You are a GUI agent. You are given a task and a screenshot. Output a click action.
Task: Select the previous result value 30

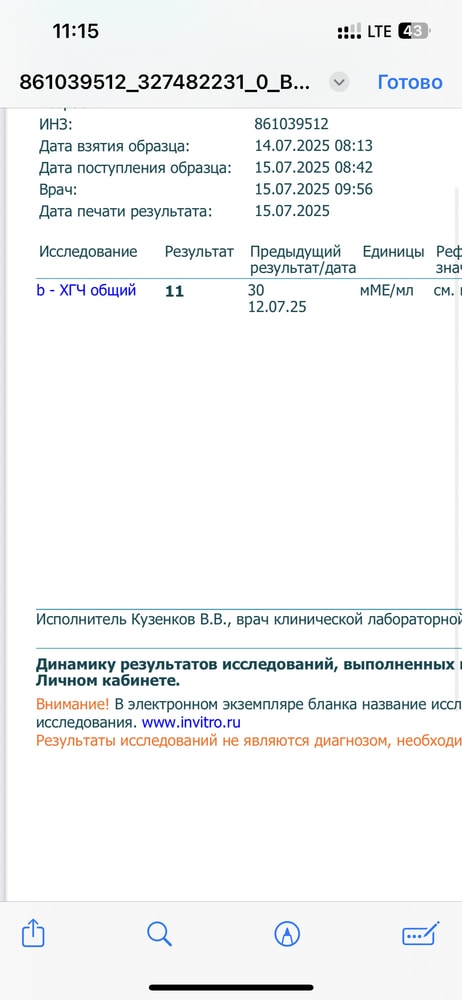(x=256, y=291)
